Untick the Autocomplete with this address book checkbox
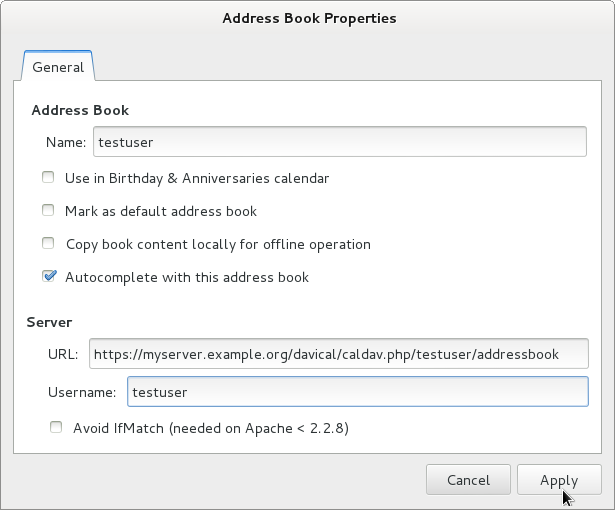Viewport: 615px width, 510px height. click(49, 276)
